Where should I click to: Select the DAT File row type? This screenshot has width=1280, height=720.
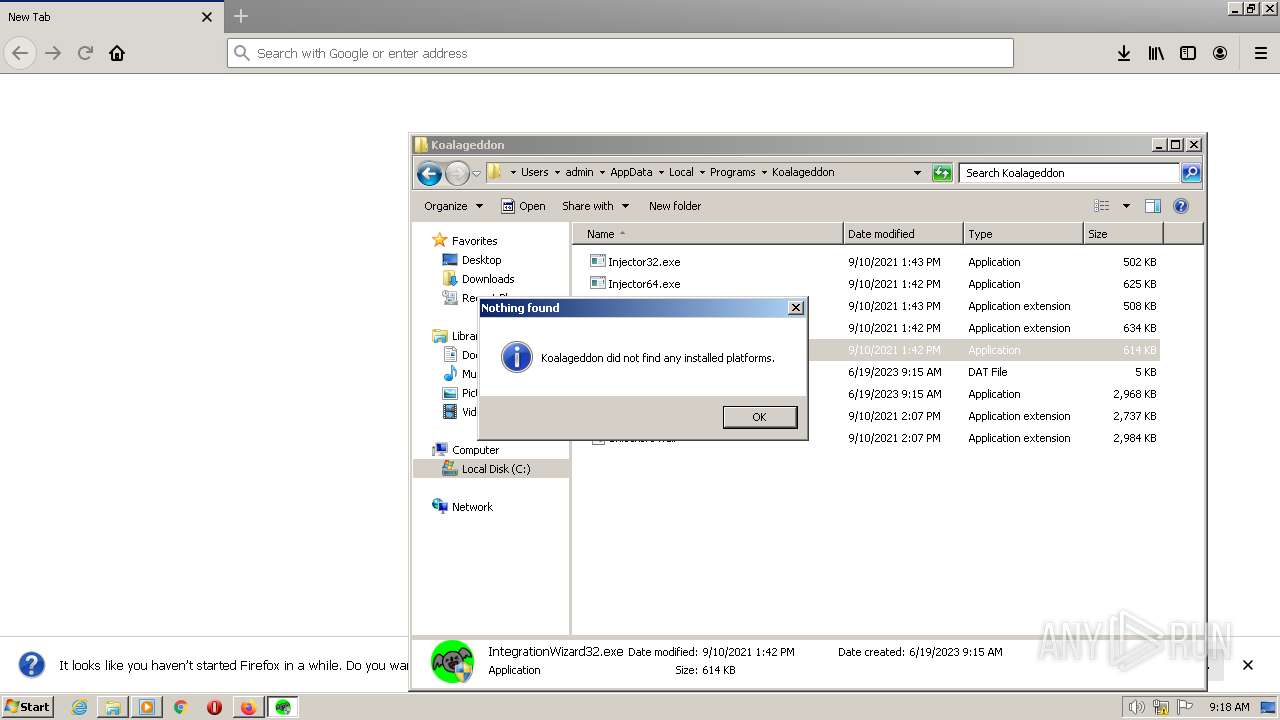pyautogui.click(x=987, y=372)
